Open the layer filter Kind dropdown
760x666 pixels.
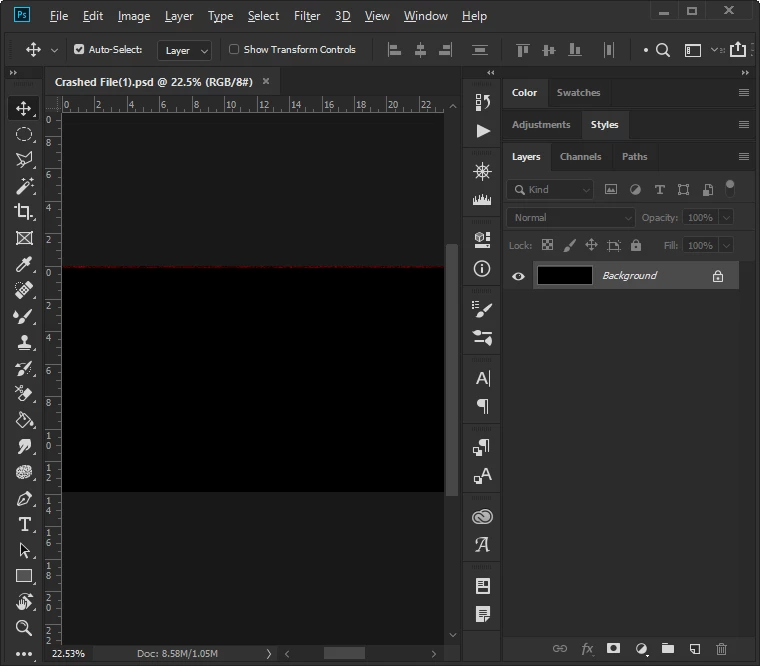550,190
